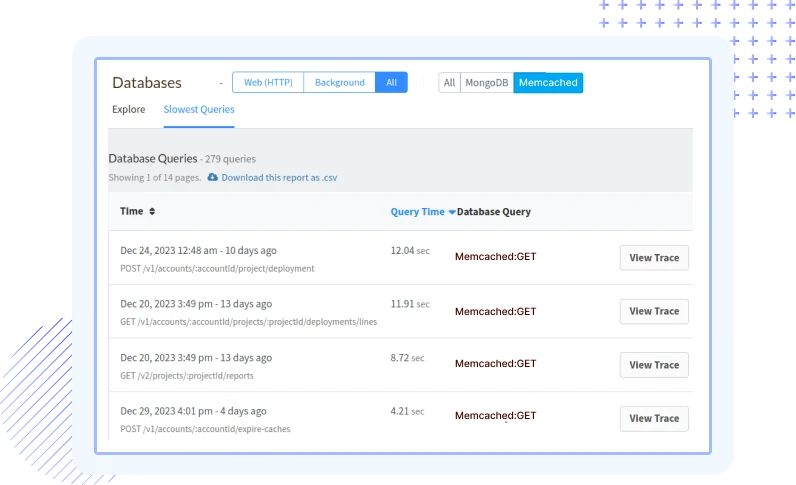This screenshot has height=485, width=796.
Task: Click the cloud download icon
Action: point(212,177)
